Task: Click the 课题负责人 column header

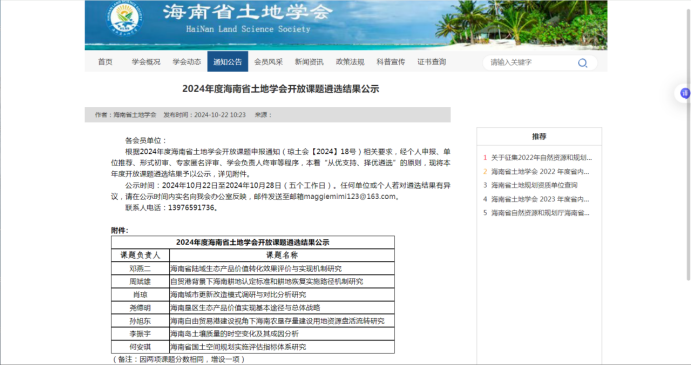Action: [140, 255]
